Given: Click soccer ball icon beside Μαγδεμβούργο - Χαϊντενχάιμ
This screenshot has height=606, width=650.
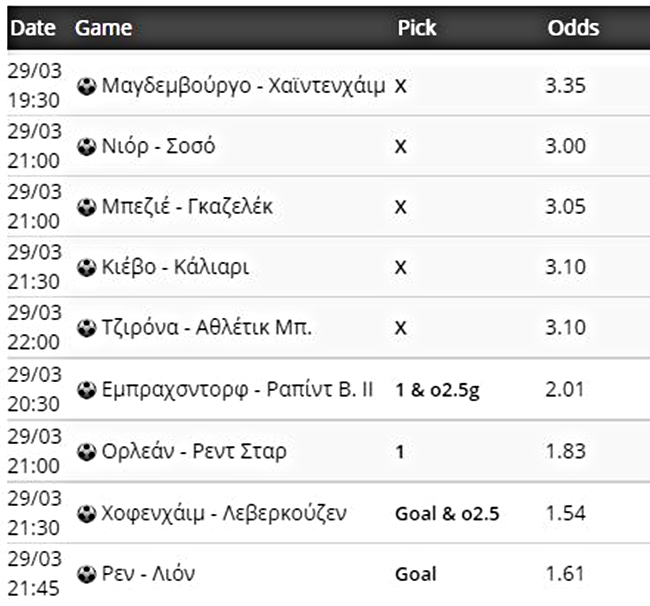Looking at the screenshot, I should [87, 86].
